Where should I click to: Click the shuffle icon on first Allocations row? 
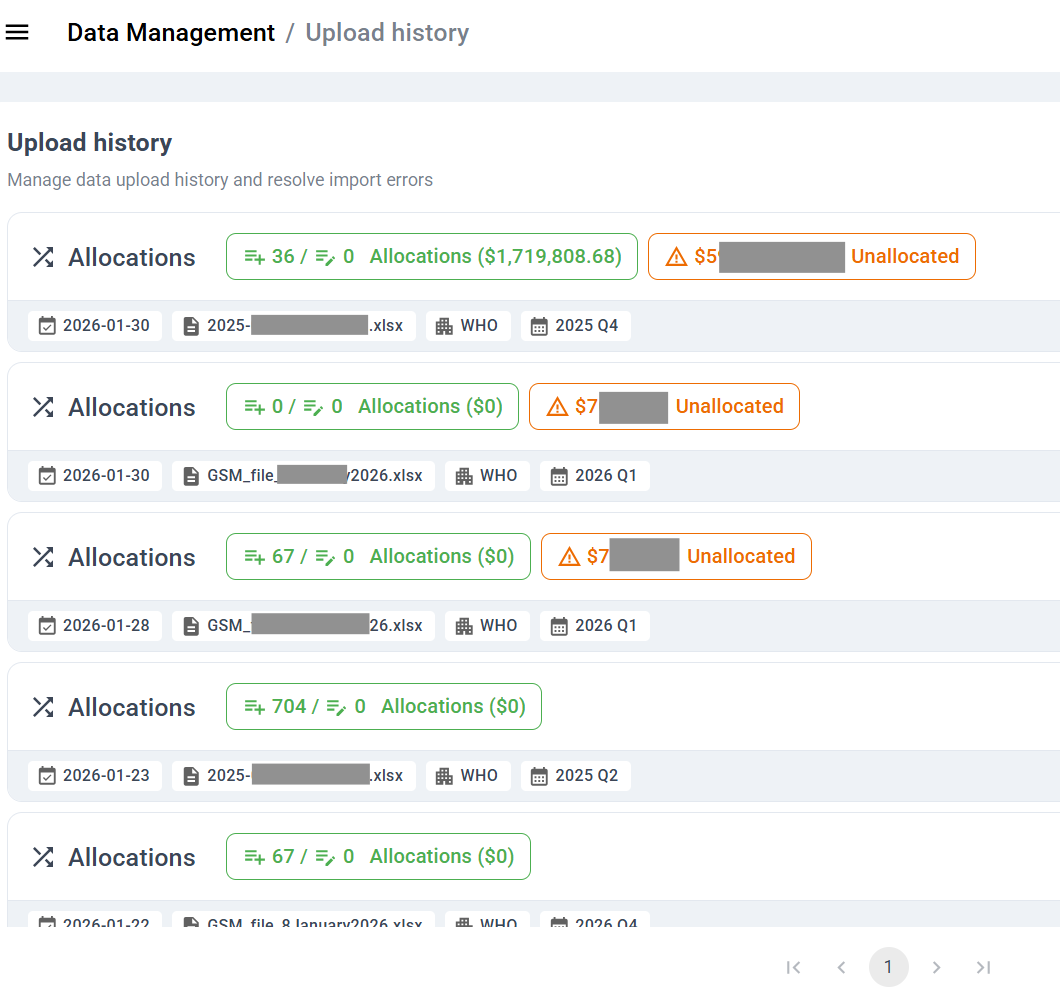43,257
